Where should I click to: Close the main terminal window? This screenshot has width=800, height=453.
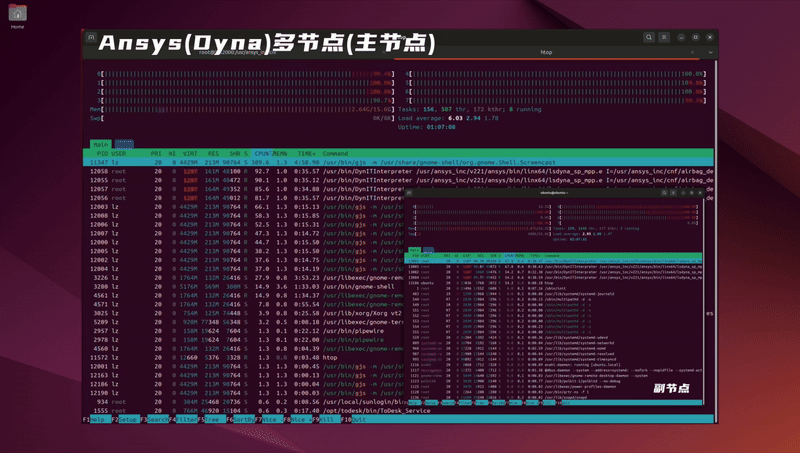pos(710,37)
